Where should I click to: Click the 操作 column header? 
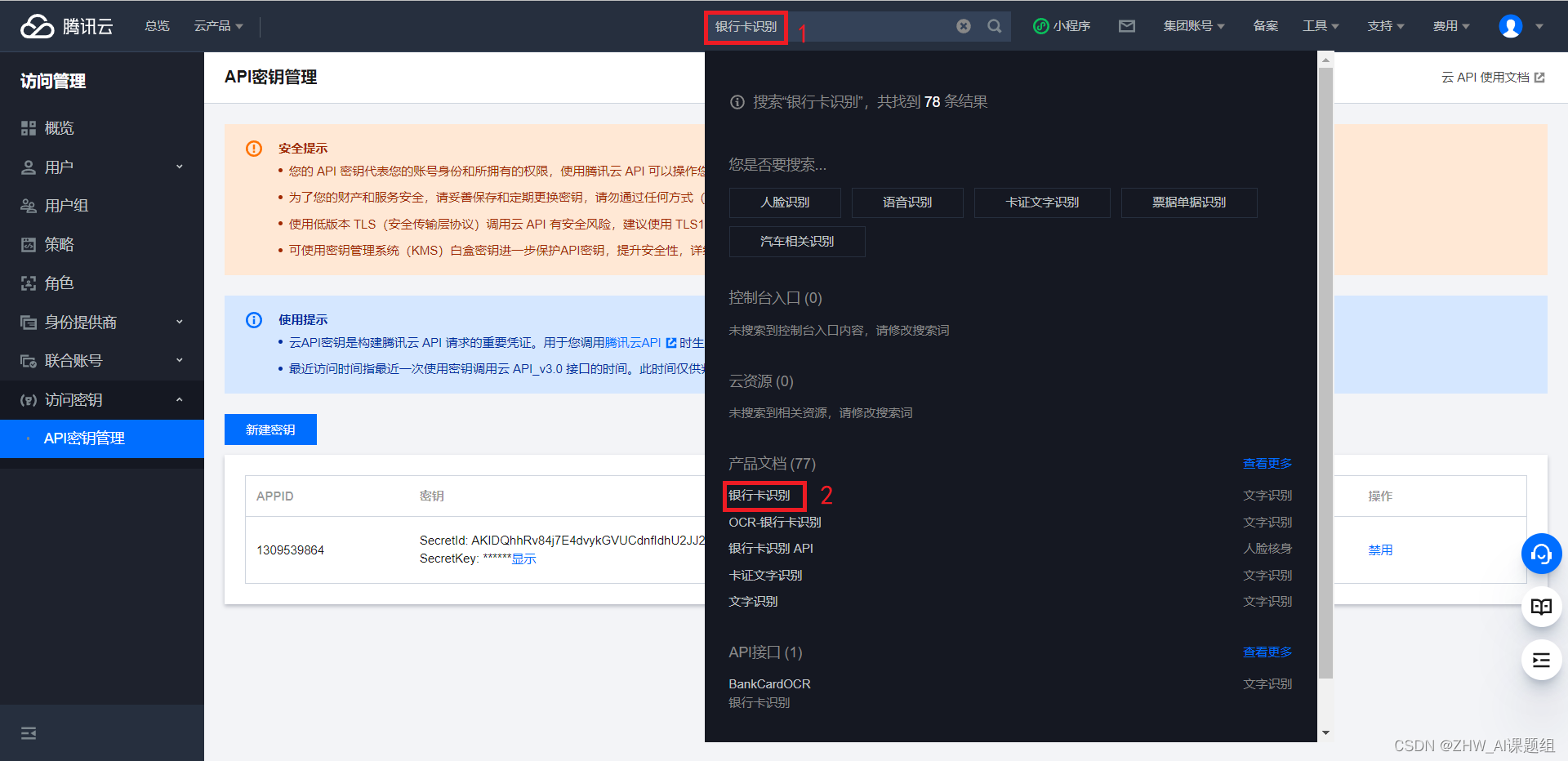(1380, 496)
